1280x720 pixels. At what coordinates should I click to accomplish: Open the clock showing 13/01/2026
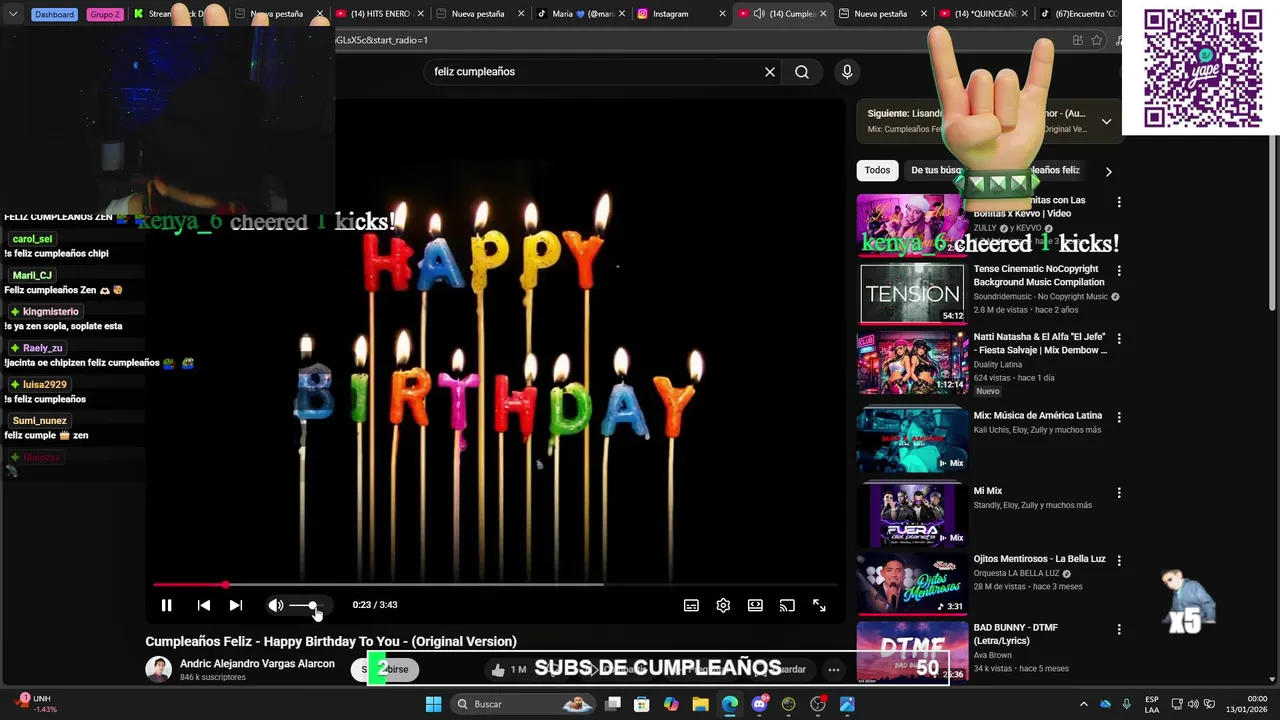click(x=1246, y=704)
